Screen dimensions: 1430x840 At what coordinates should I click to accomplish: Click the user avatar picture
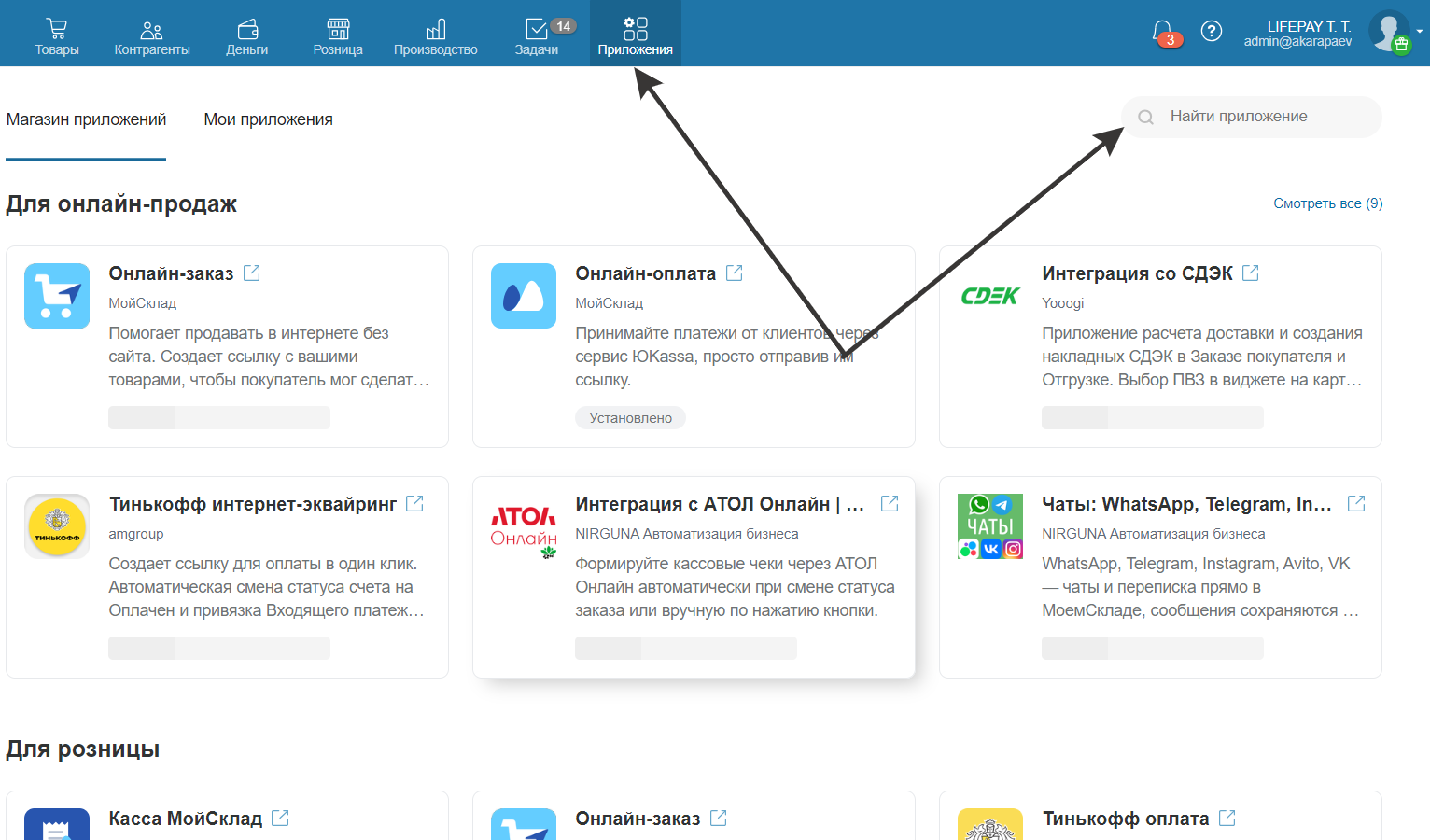pyautogui.click(x=1389, y=32)
